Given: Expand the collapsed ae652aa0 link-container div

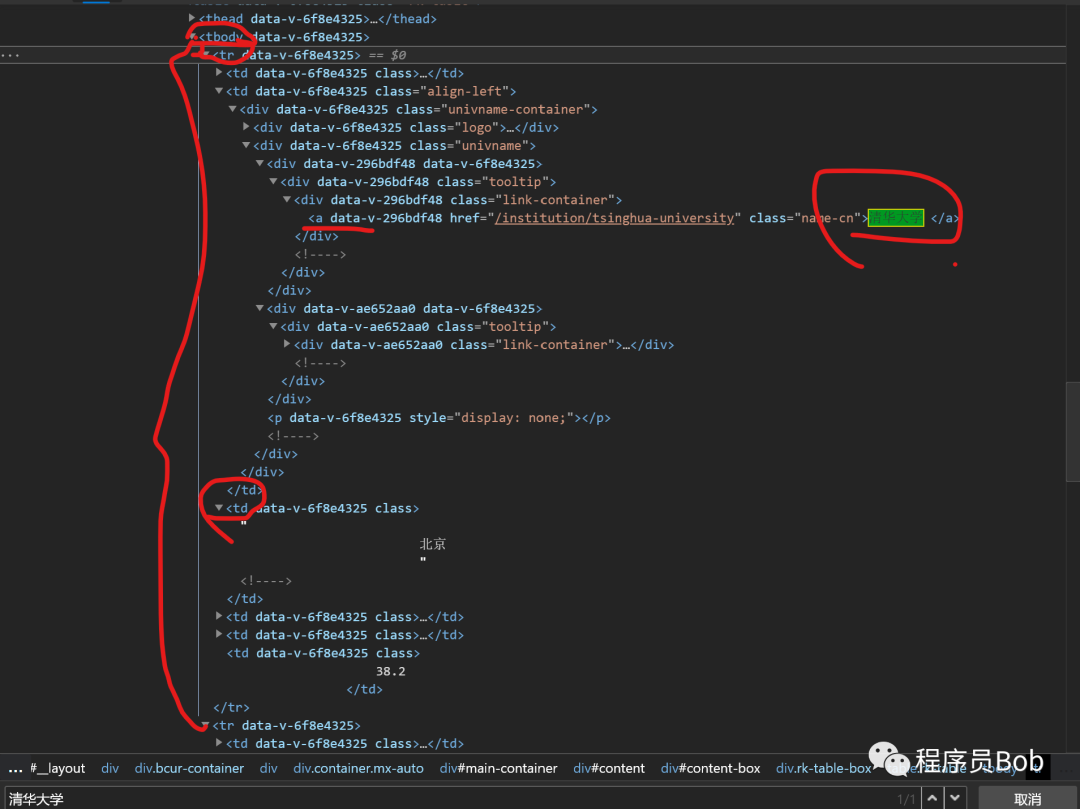Looking at the screenshot, I should click(287, 344).
